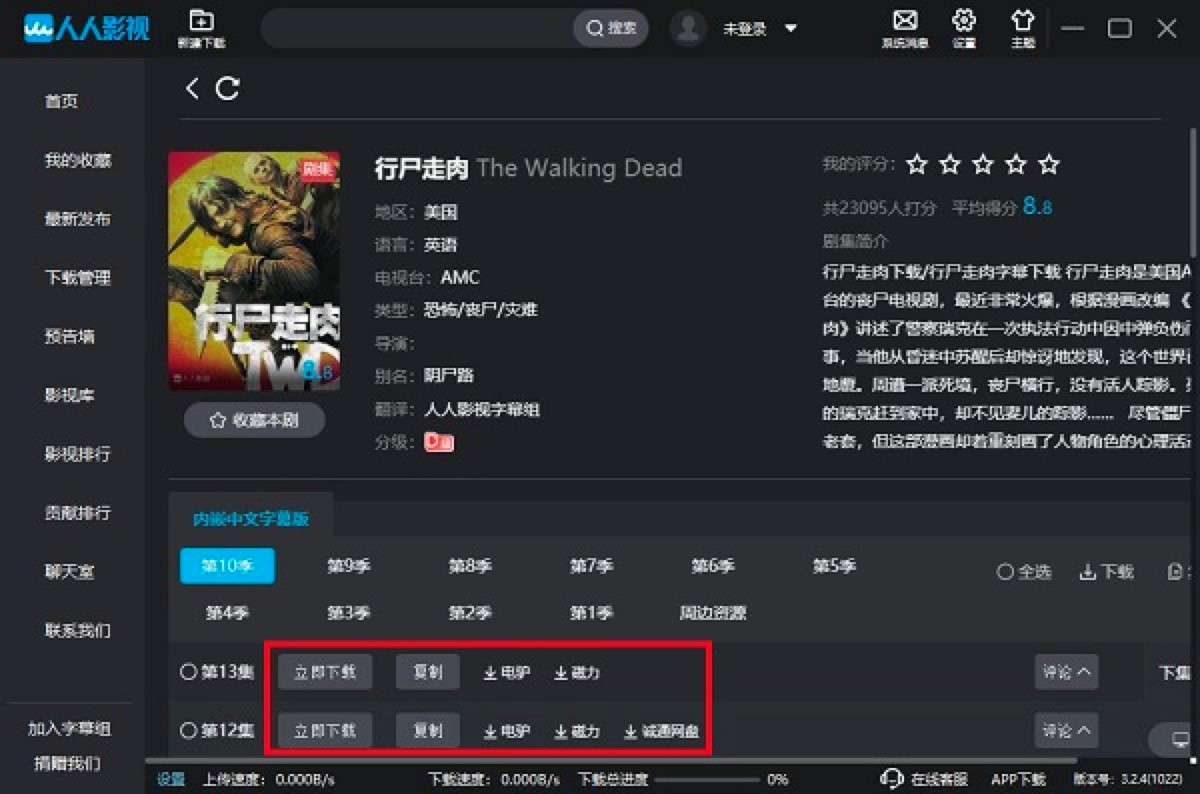
Task: Rate three stars in 我的评分
Action: tap(983, 164)
